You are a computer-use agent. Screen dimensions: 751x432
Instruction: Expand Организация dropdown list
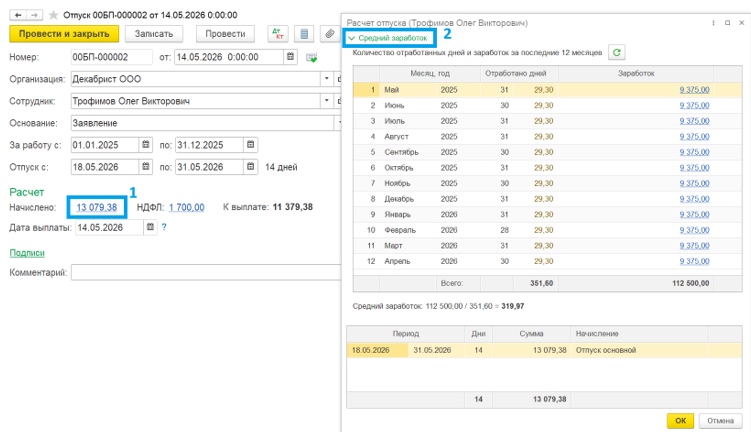[x=327, y=79]
